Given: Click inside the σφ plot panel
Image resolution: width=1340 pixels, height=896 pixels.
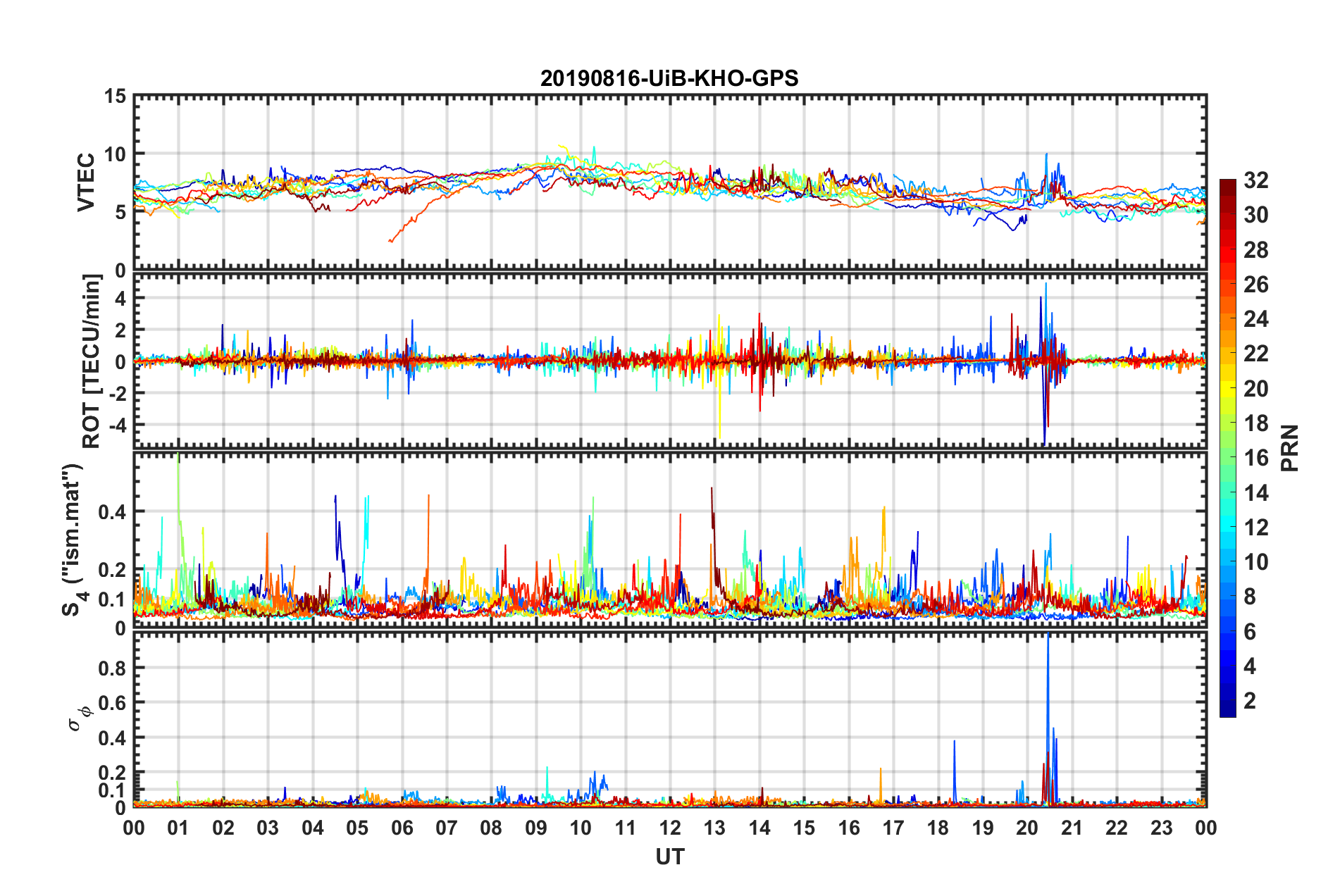Looking at the screenshot, I should point(670,719).
